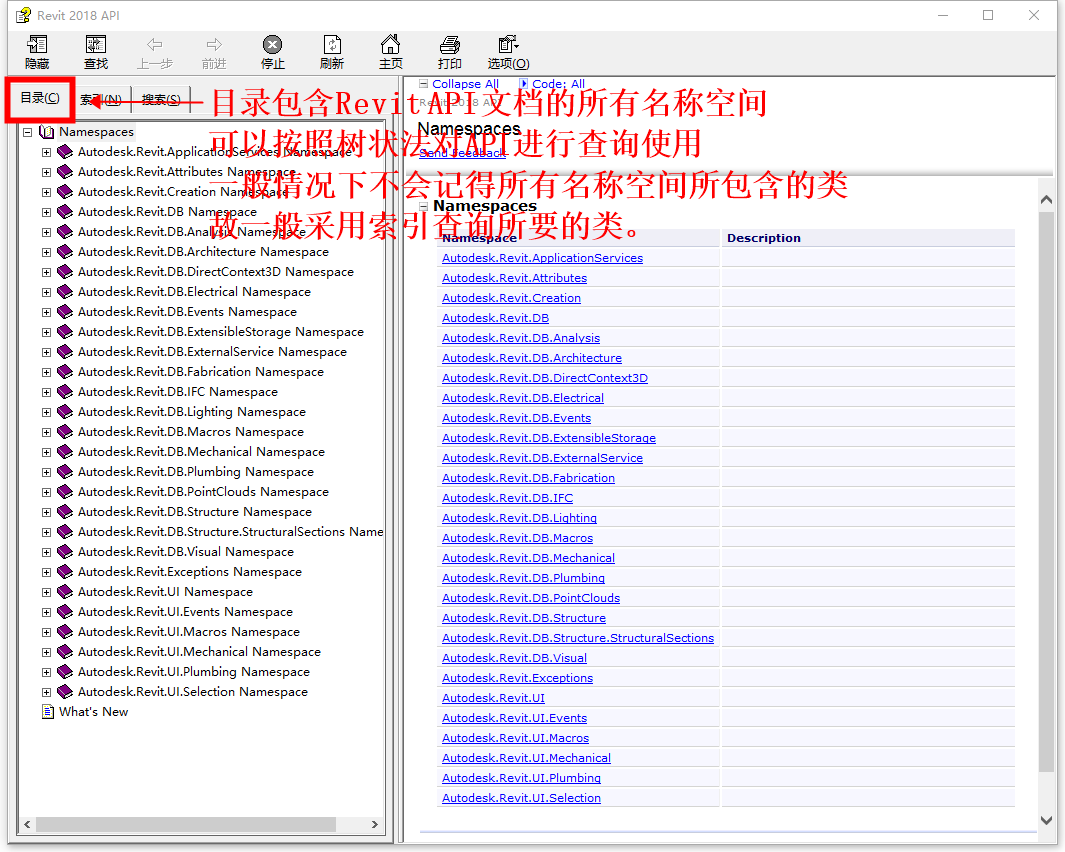Click the What's New page icon
This screenshot has width=1065, height=852.
pos(48,711)
